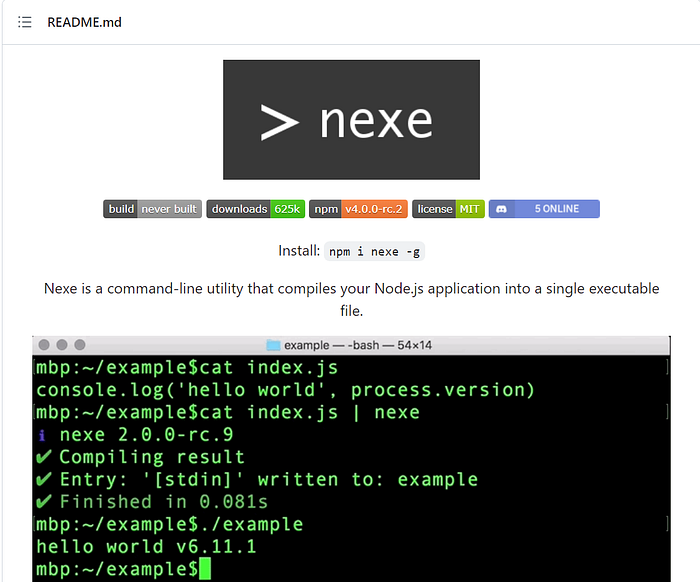Click the console.log hello world code line

pyautogui.click(x=285, y=390)
